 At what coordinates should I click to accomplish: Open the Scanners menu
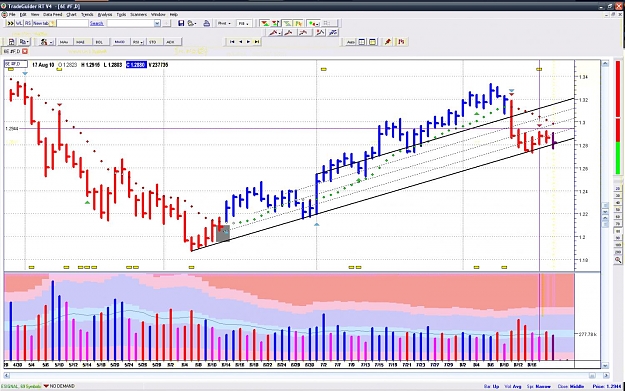click(x=139, y=14)
